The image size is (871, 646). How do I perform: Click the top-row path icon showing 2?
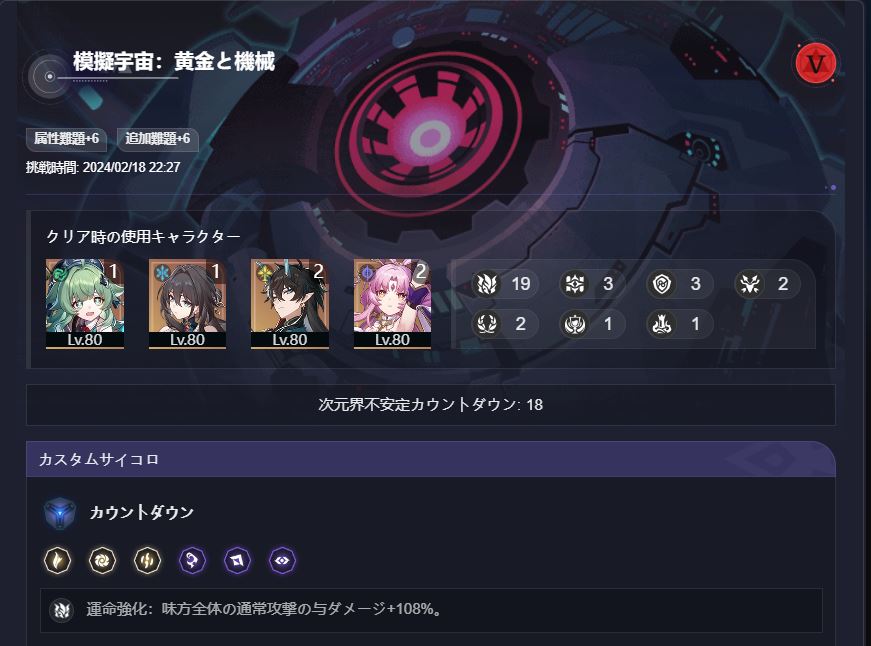pyautogui.click(x=749, y=284)
